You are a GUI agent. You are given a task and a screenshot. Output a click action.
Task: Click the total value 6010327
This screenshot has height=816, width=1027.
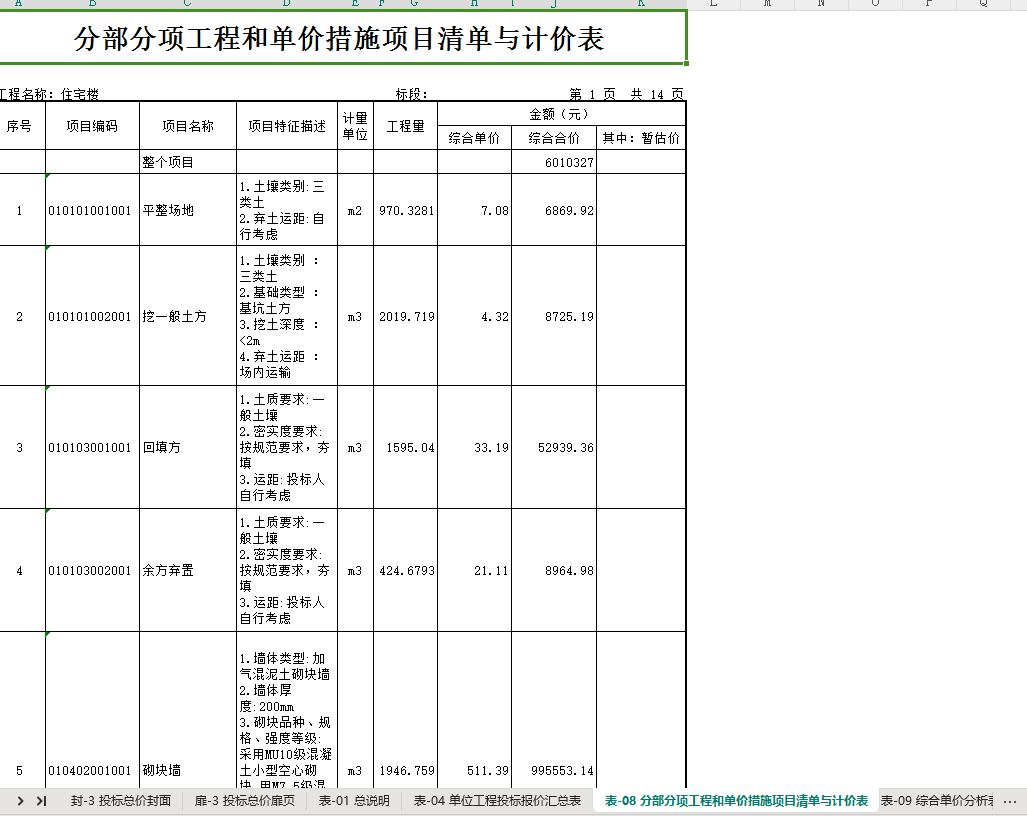coord(554,162)
